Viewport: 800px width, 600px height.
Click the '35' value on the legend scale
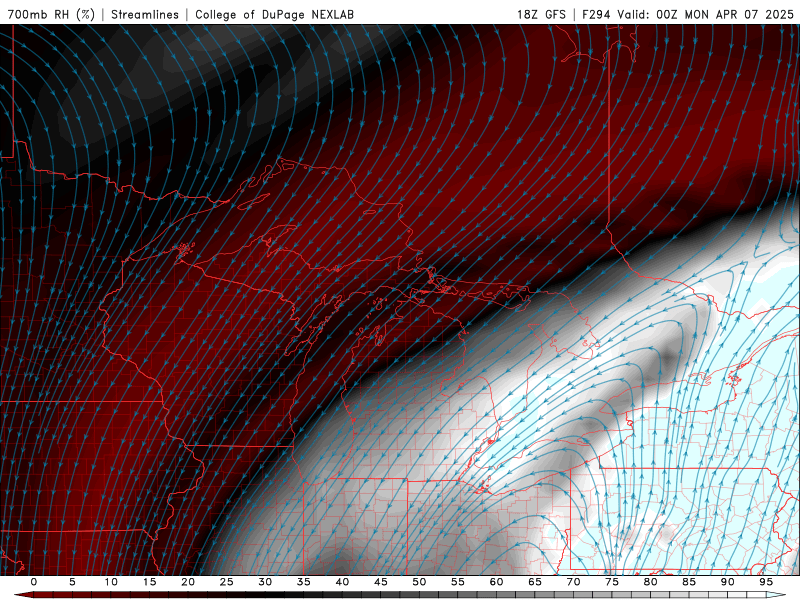[x=304, y=582]
